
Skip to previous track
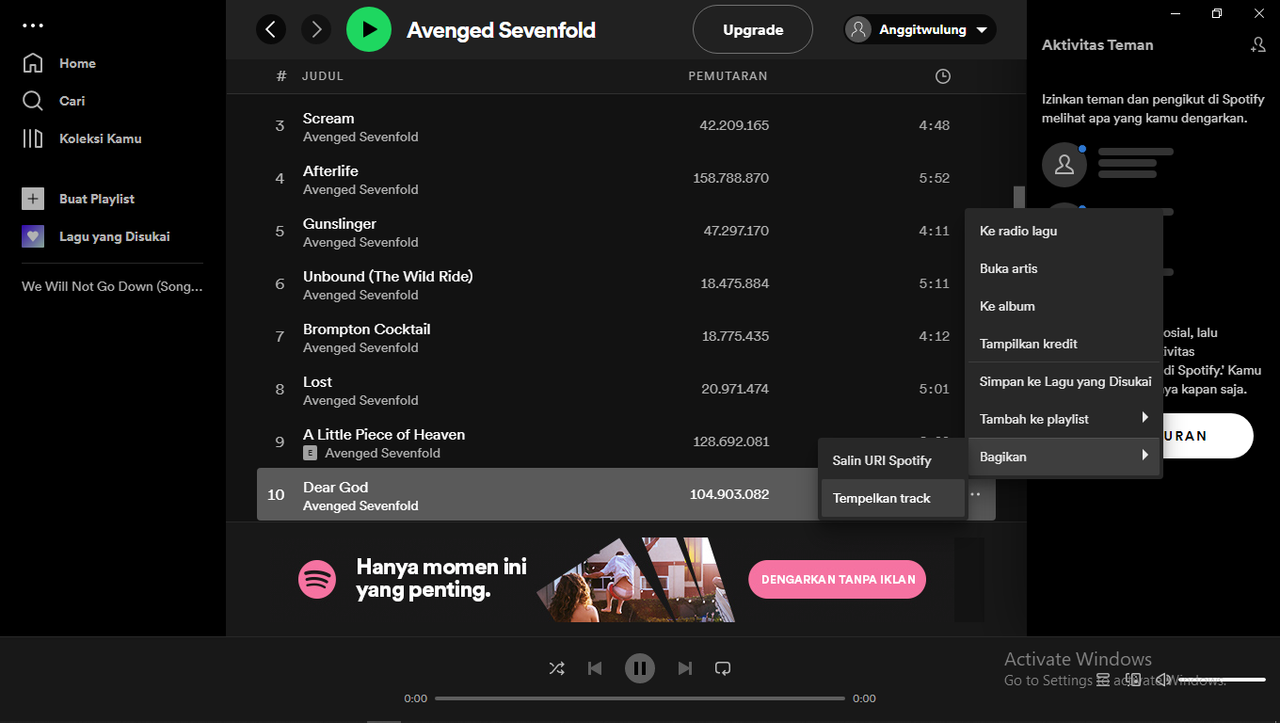pos(595,668)
